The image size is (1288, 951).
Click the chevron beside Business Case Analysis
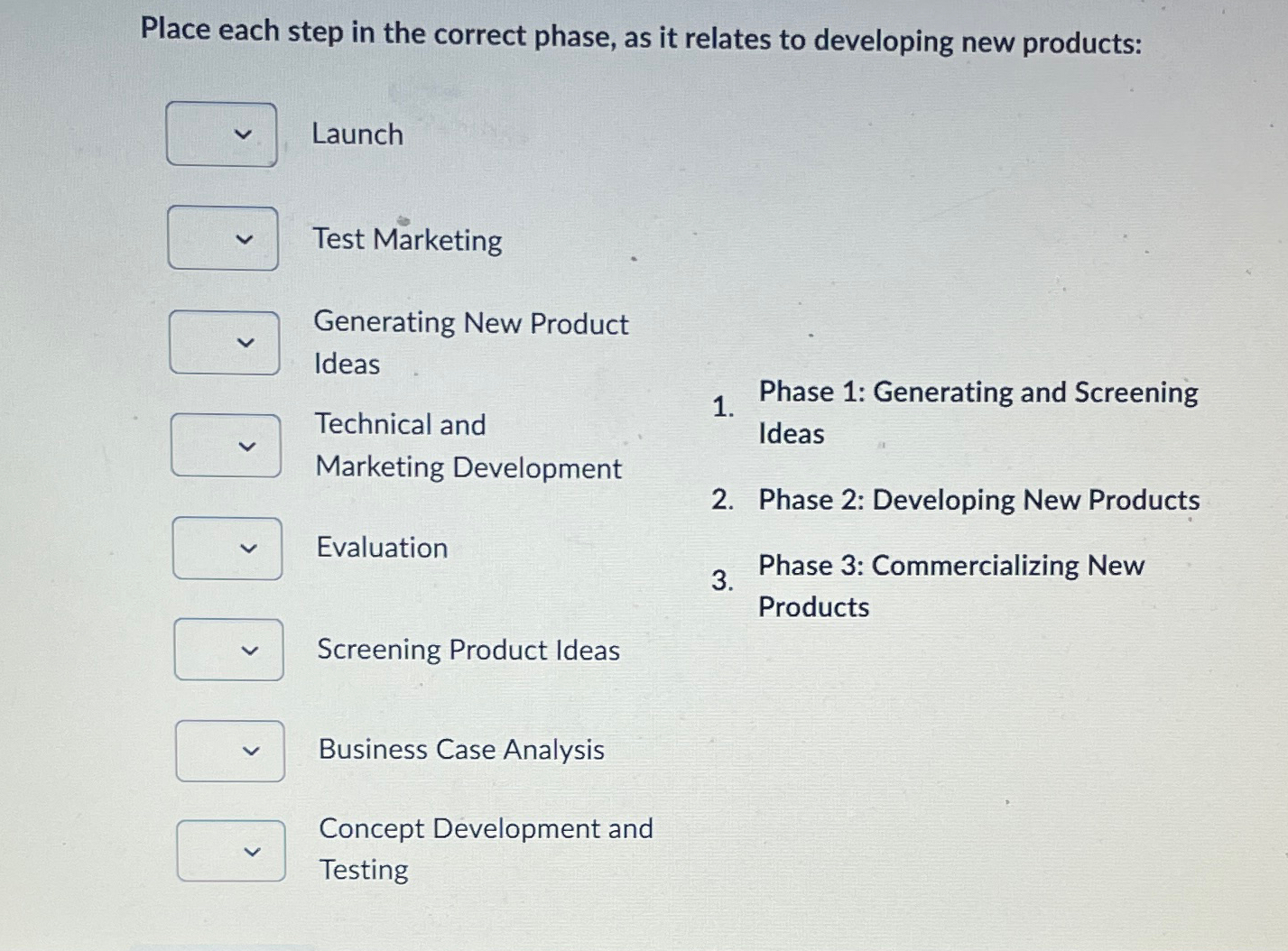pyautogui.click(x=251, y=751)
